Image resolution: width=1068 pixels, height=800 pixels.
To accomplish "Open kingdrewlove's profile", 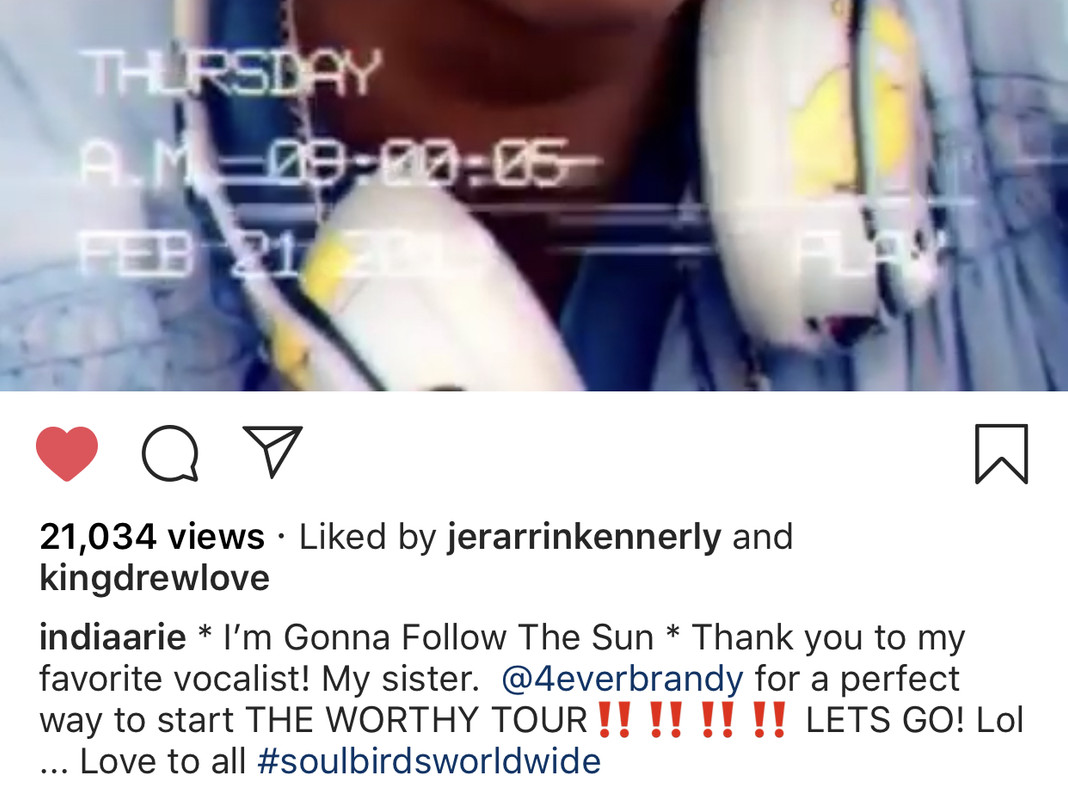I will (x=155, y=579).
